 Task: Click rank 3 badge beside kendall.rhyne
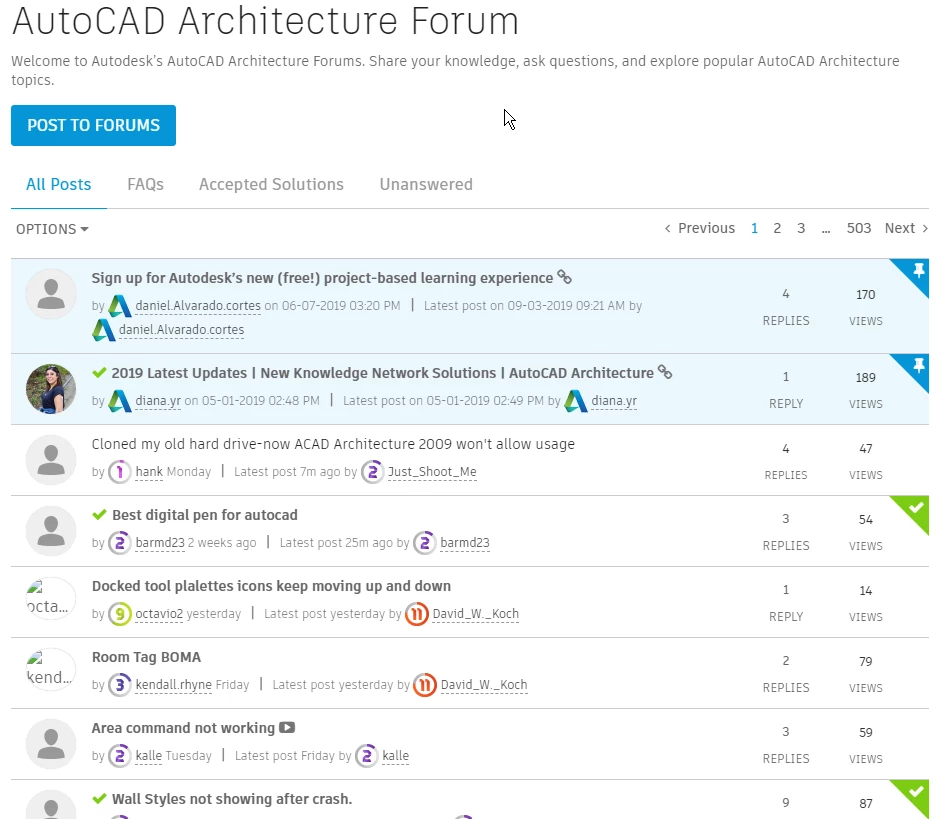click(x=119, y=685)
